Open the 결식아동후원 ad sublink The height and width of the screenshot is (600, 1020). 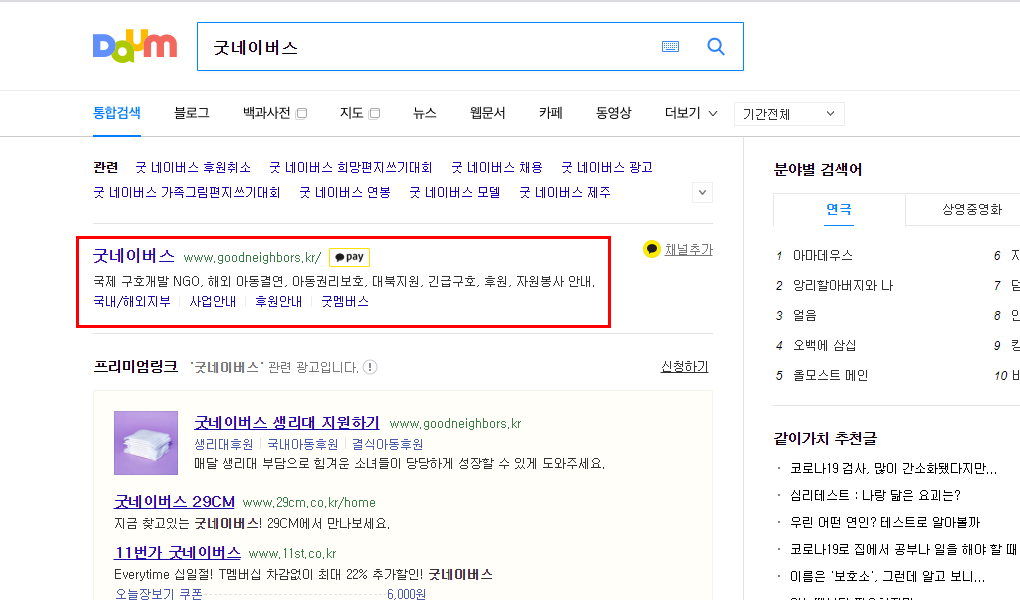pyautogui.click(x=388, y=444)
